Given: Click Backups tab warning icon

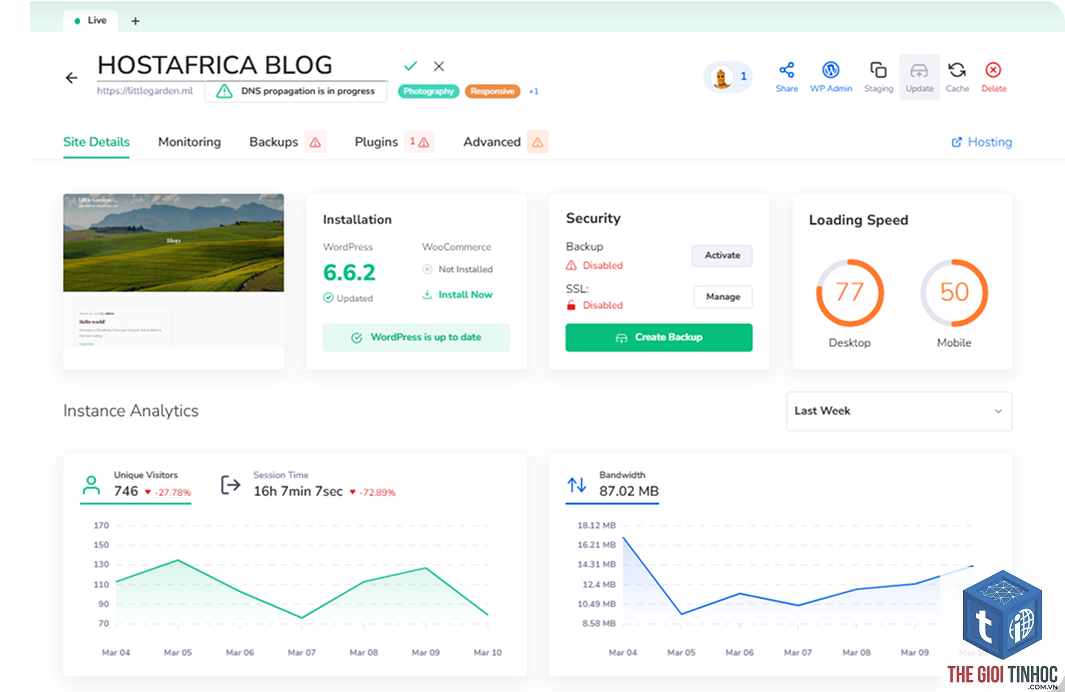Looking at the screenshot, I should tap(315, 142).
